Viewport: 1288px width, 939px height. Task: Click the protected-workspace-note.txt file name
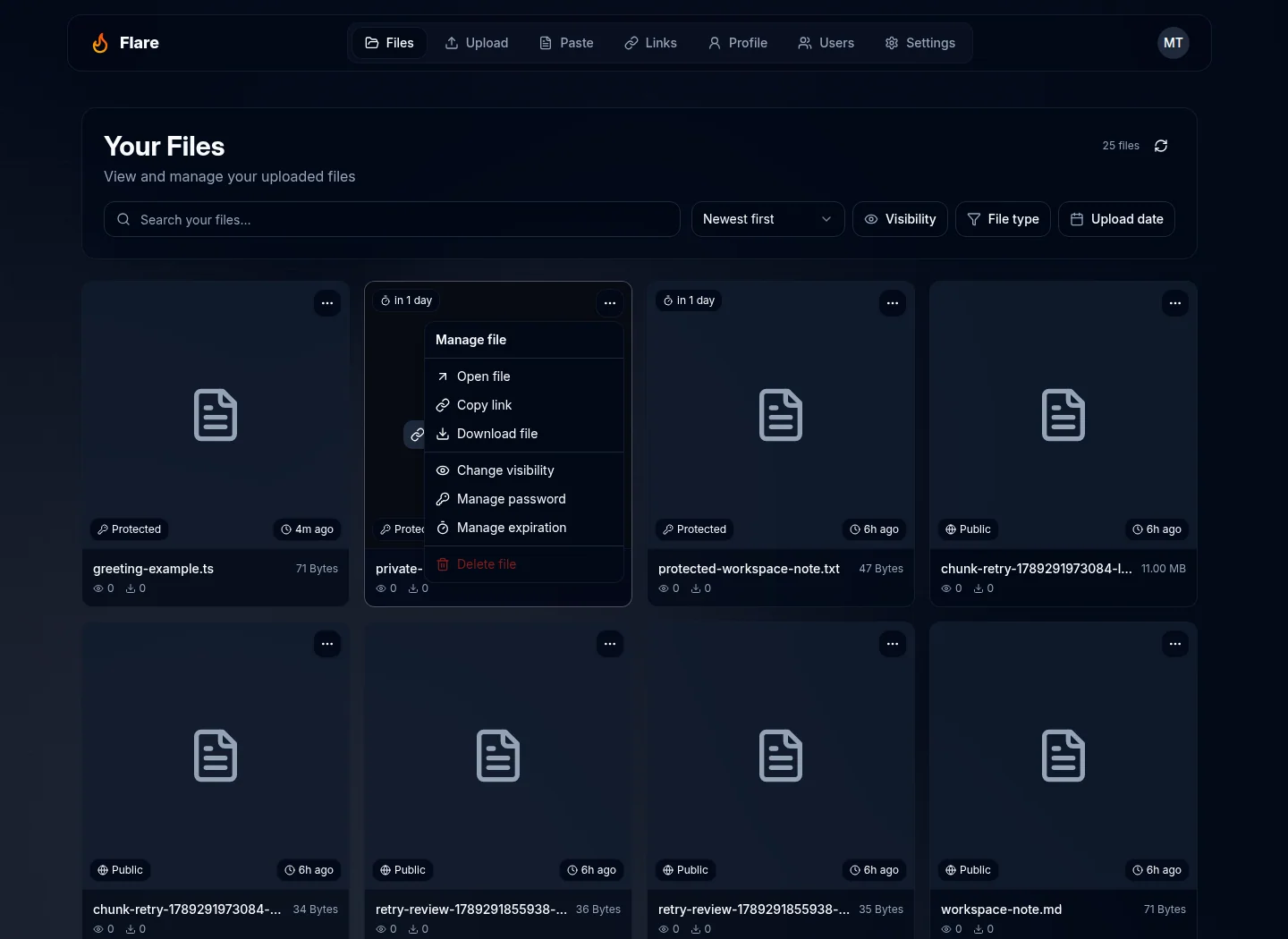click(749, 569)
